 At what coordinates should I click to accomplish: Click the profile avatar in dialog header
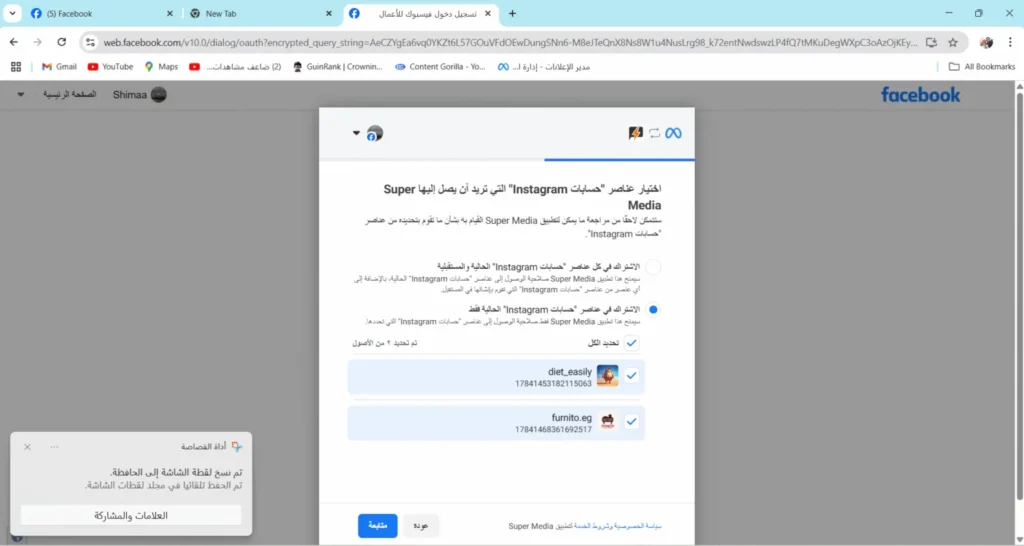375,133
